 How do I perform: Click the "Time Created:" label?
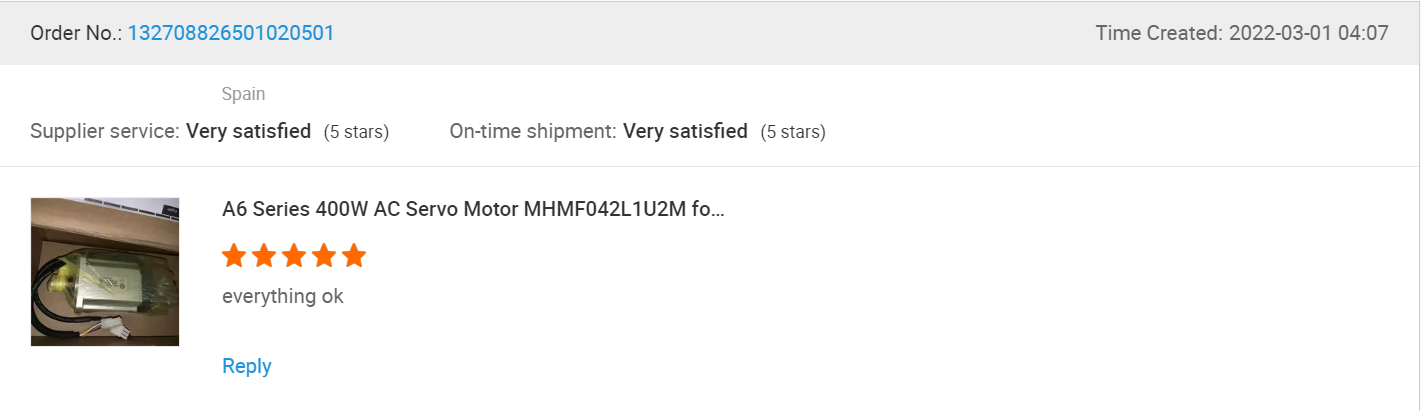pyautogui.click(x=1158, y=33)
